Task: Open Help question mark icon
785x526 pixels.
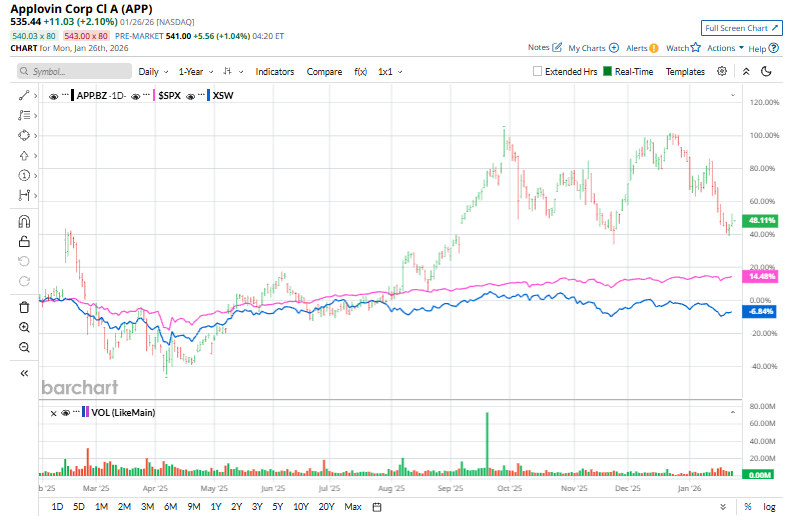Action: tap(773, 48)
